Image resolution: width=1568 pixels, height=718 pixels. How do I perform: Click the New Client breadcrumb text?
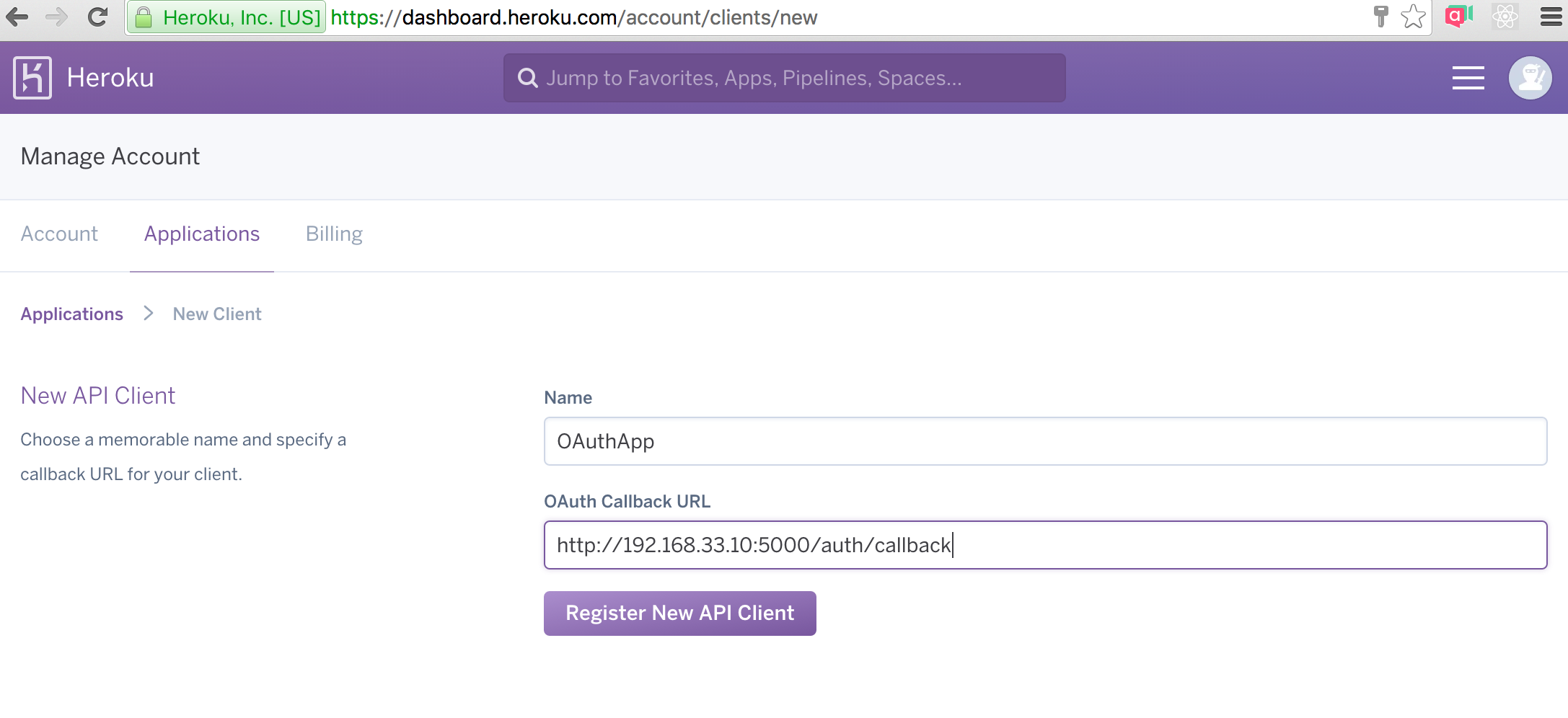click(217, 314)
